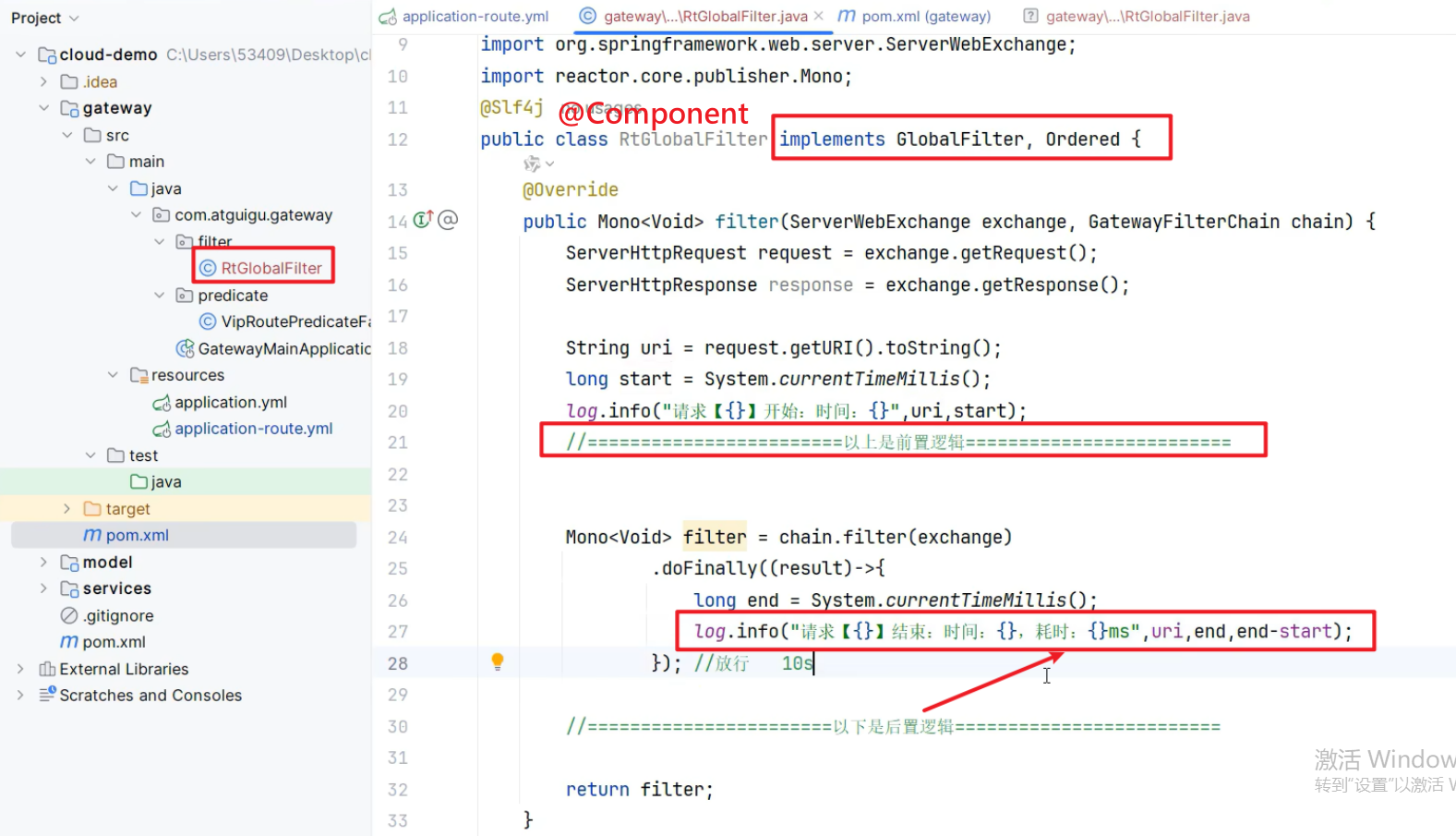Collapse the main folder
This screenshot has height=836, width=1456.
coord(90,162)
